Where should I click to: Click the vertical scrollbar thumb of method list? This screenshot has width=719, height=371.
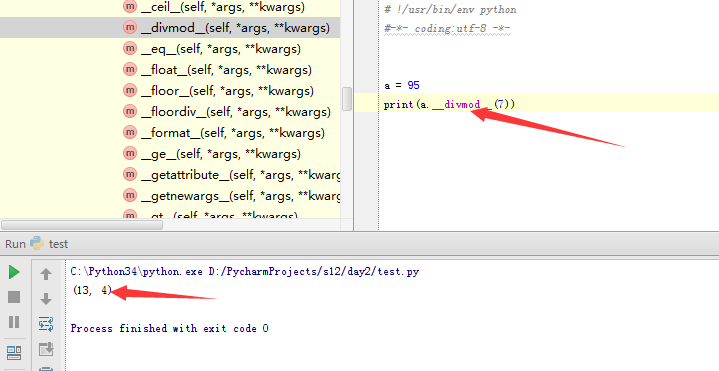point(347,99)
